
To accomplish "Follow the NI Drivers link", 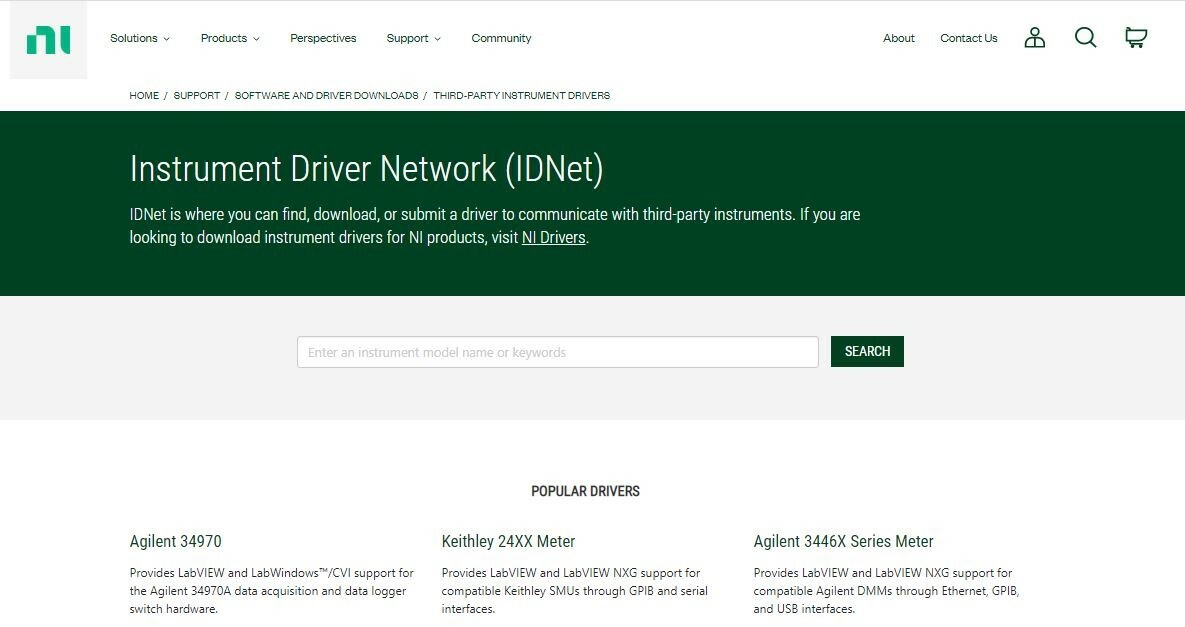I will [553, 237].
